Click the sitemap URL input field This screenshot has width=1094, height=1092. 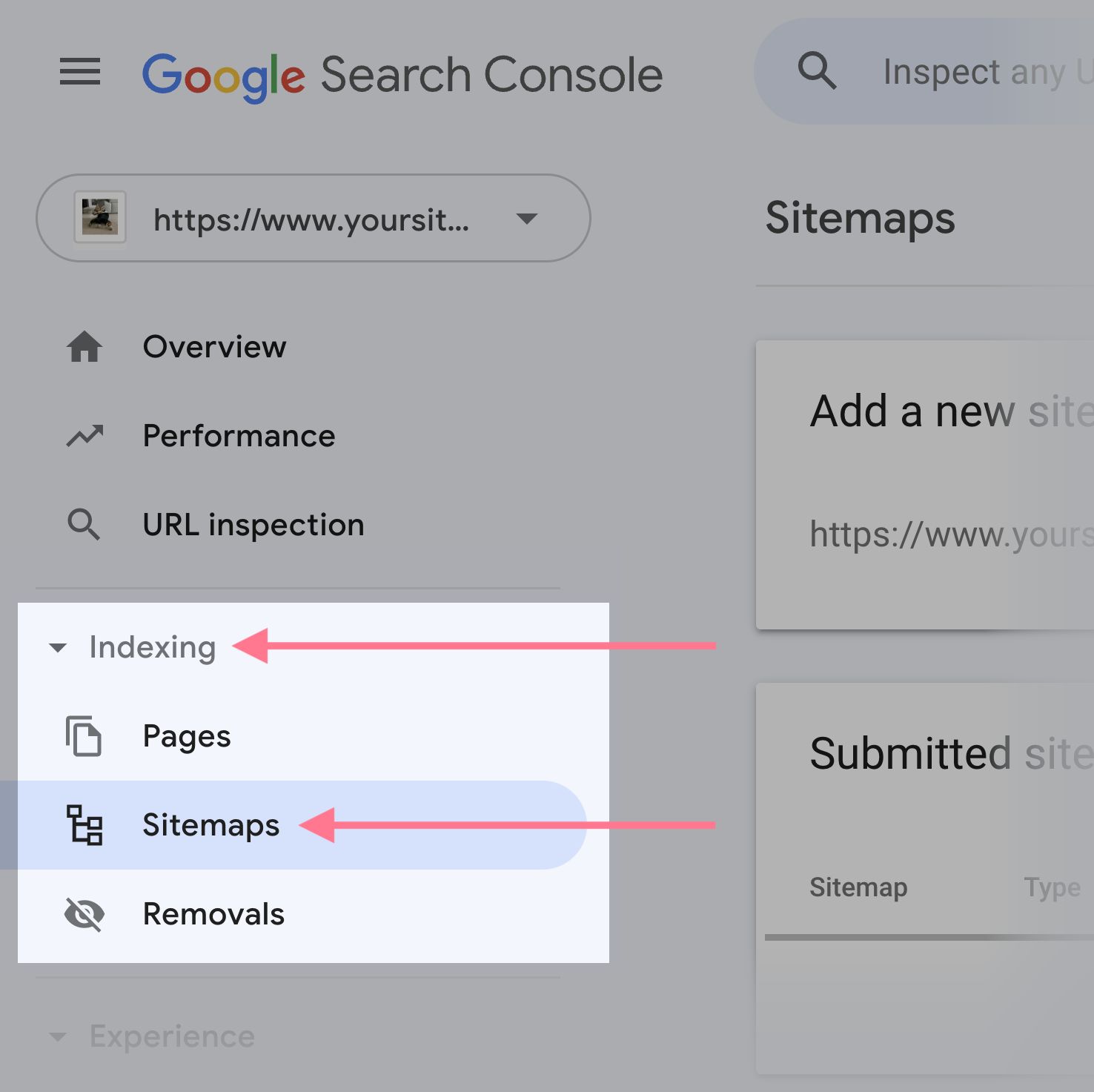click(x=949, y=534)
